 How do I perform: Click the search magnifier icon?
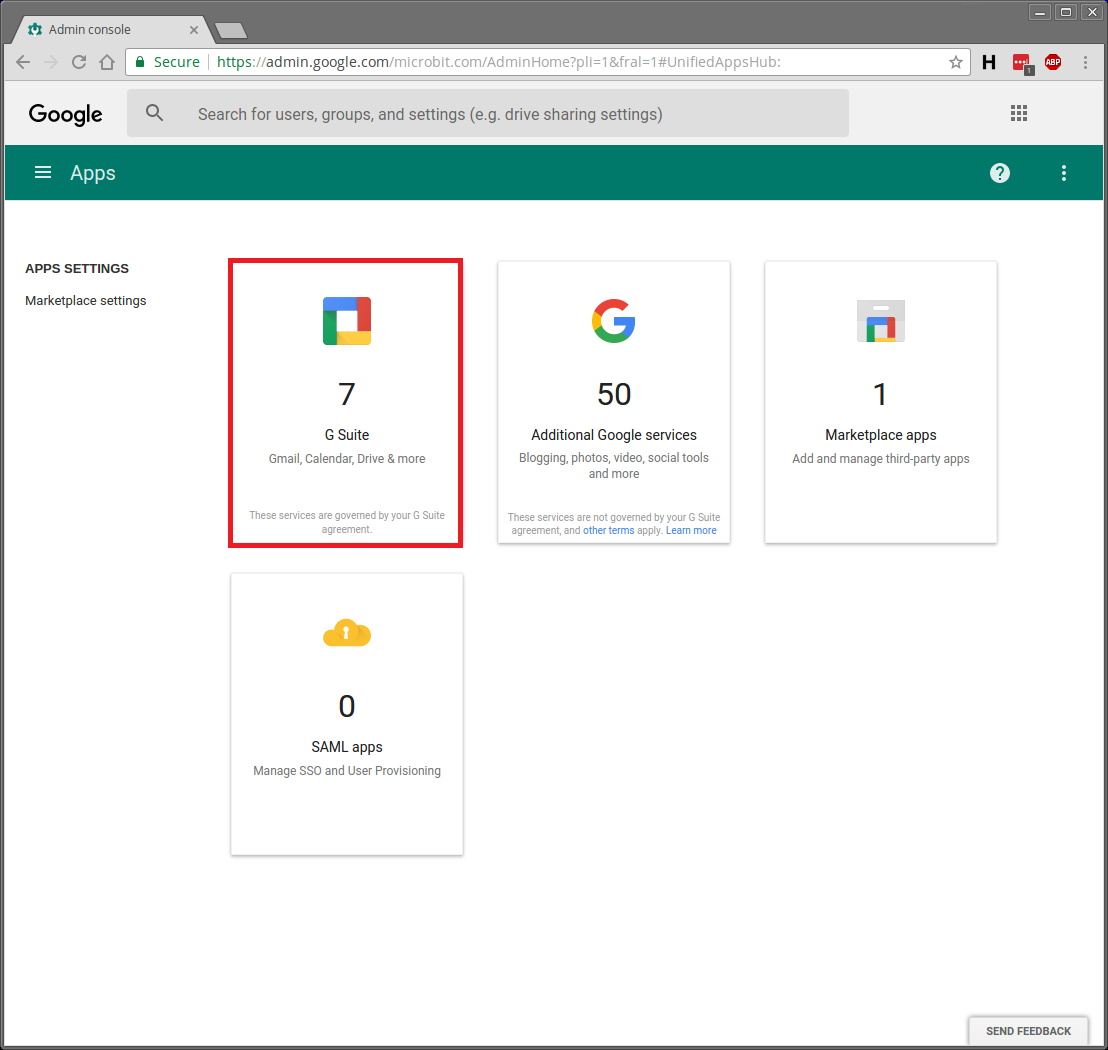coord(154,112)
